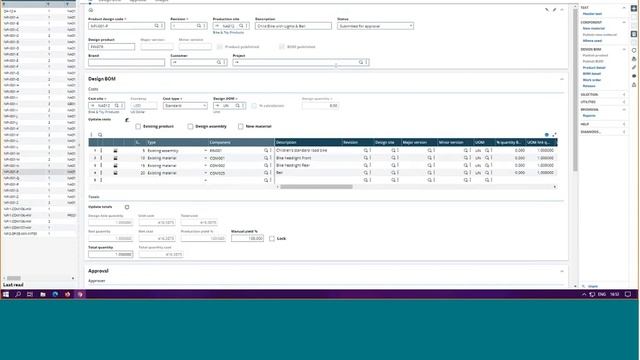
Task: Open Project field lookup magnifier
Action: click(x=361, y=62)
